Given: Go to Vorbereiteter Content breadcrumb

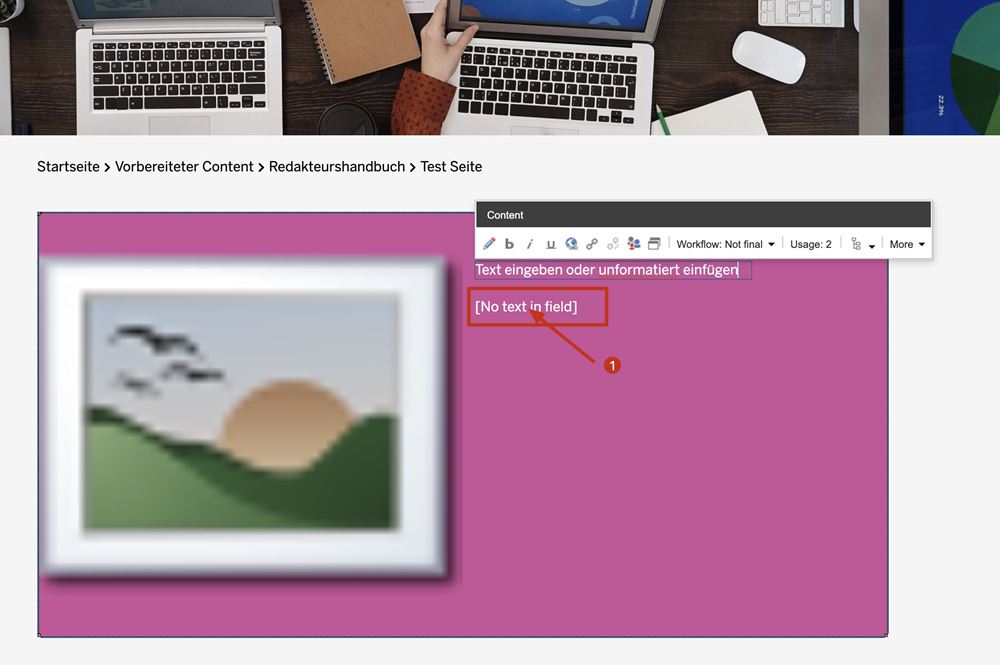Looking at the screenshot, I should [x=184, y=167].
